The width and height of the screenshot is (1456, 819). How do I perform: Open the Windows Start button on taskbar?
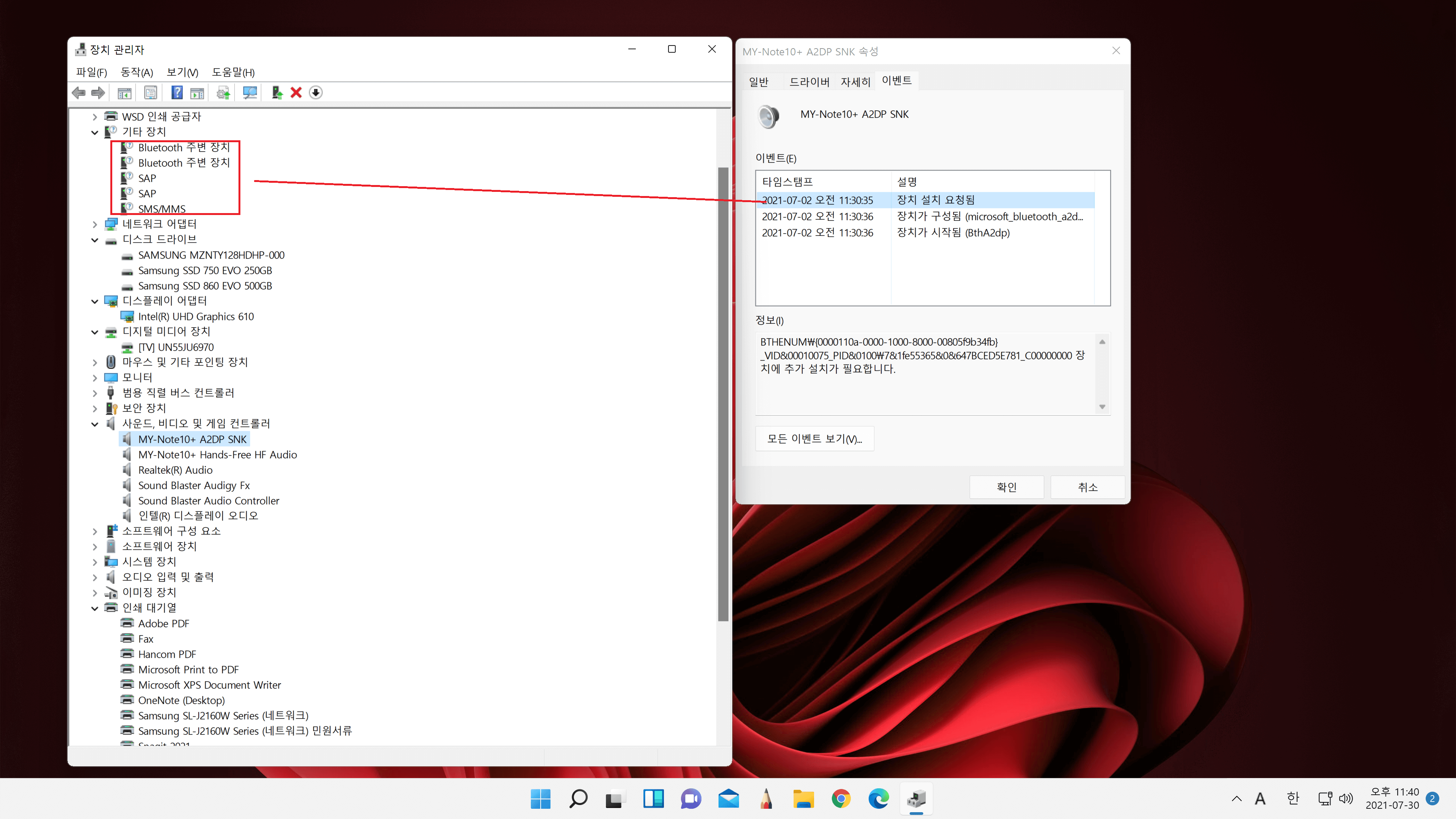tap(540, 799)
